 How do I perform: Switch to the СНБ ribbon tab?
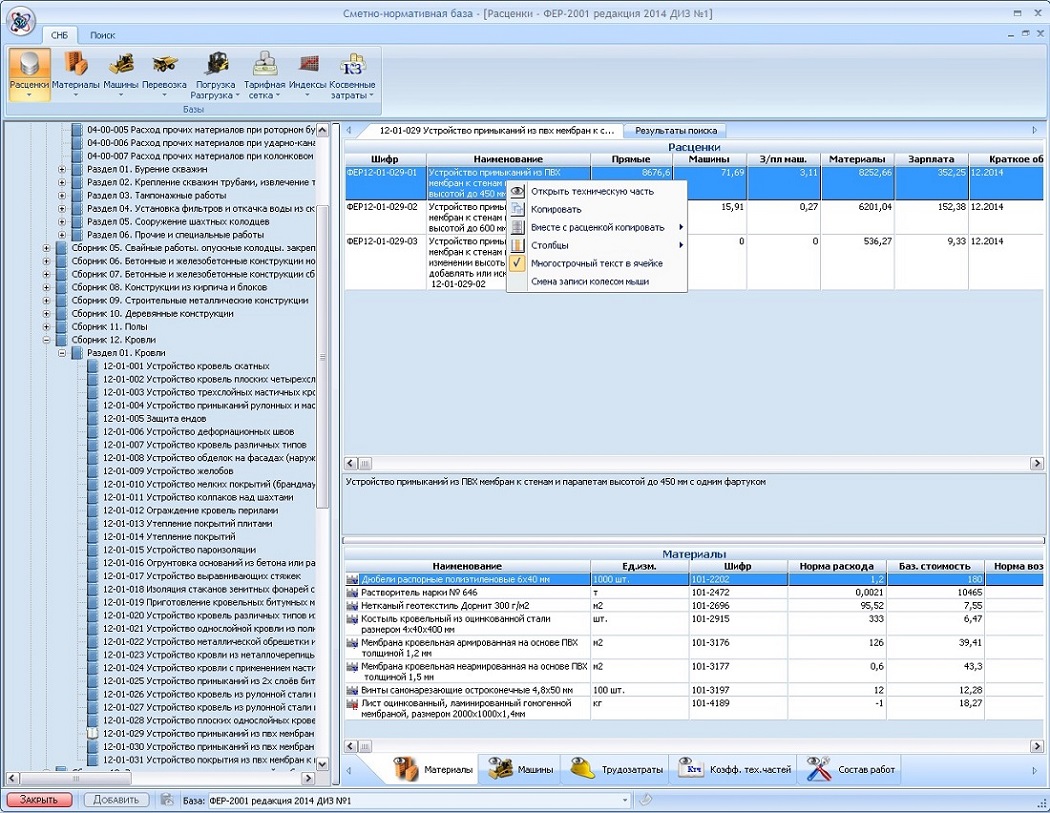coord(59,35)
